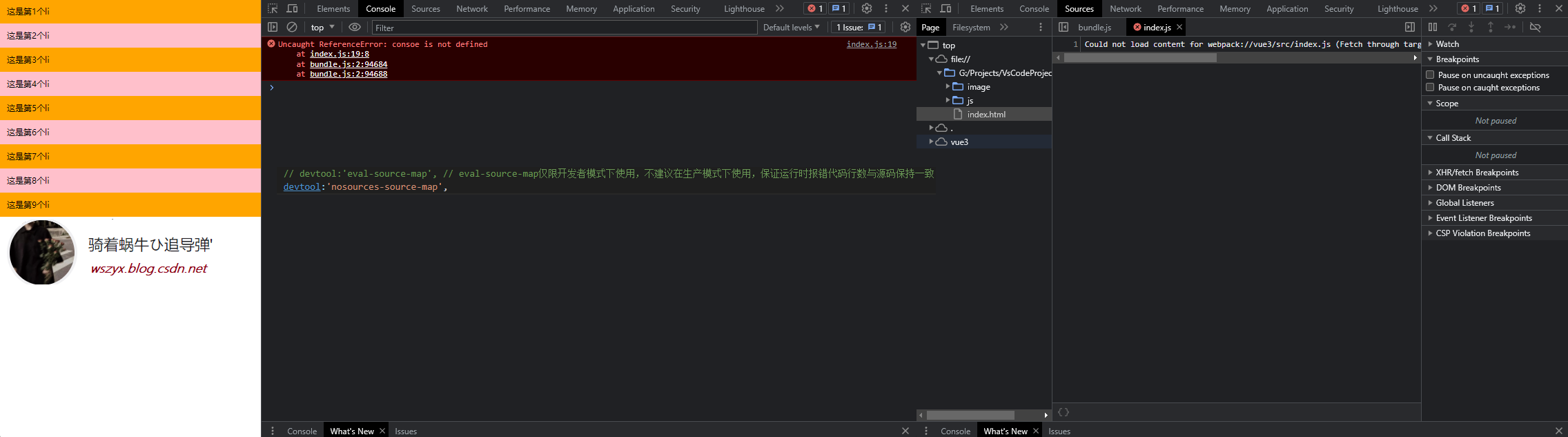
Task: Hide navigator pane icon left of bundle.js
Action: 1064,27
